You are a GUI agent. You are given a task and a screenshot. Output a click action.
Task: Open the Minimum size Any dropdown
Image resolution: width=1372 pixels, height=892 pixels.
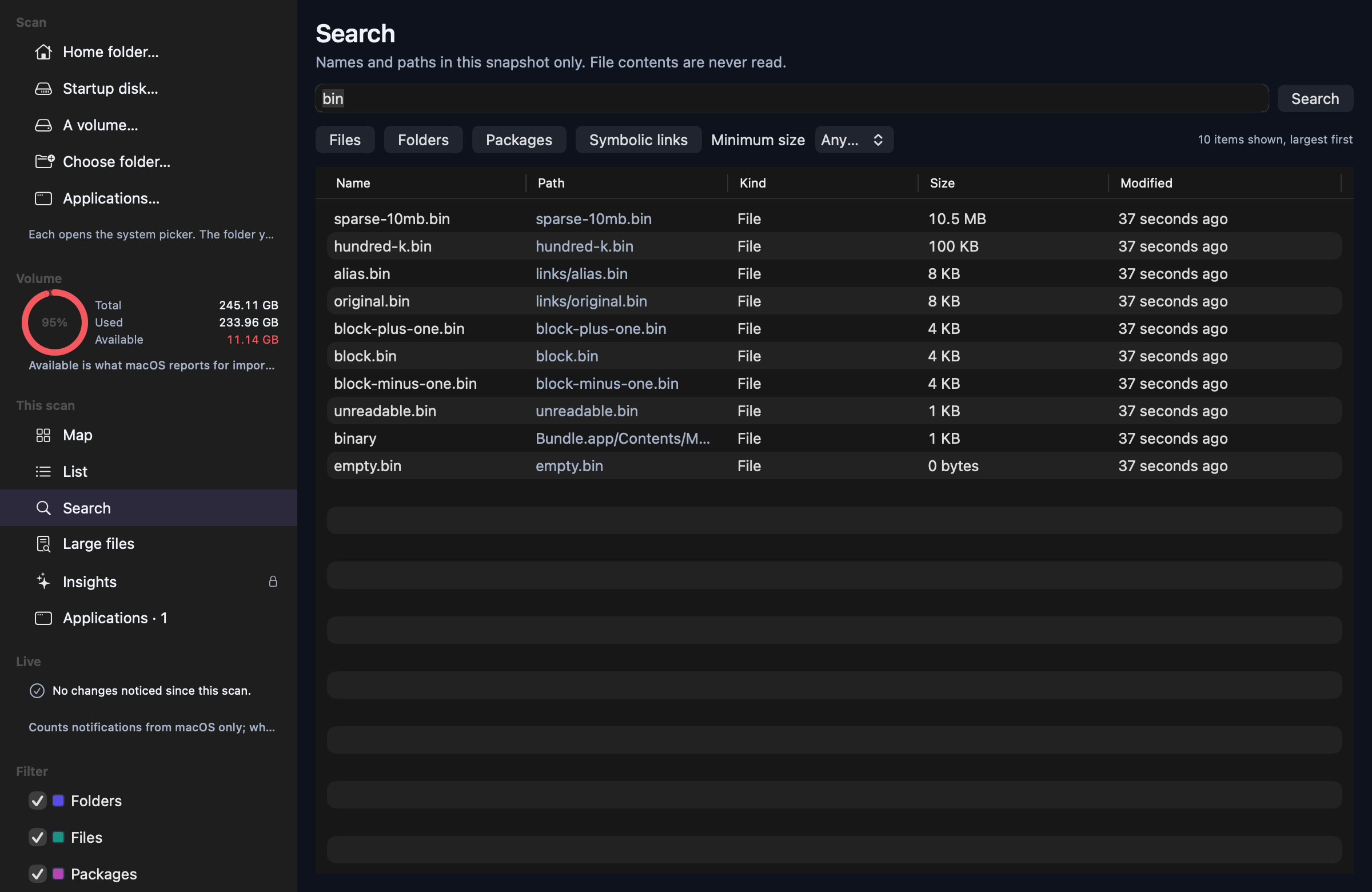[x=853, y=140]
